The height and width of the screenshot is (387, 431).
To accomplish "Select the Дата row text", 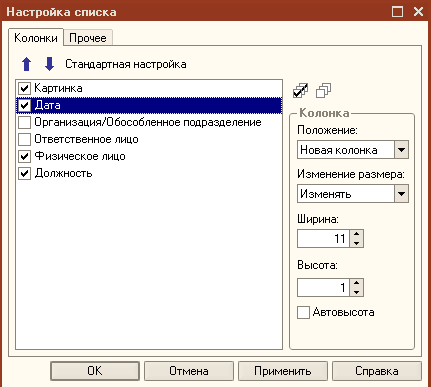I will [47, 105].
